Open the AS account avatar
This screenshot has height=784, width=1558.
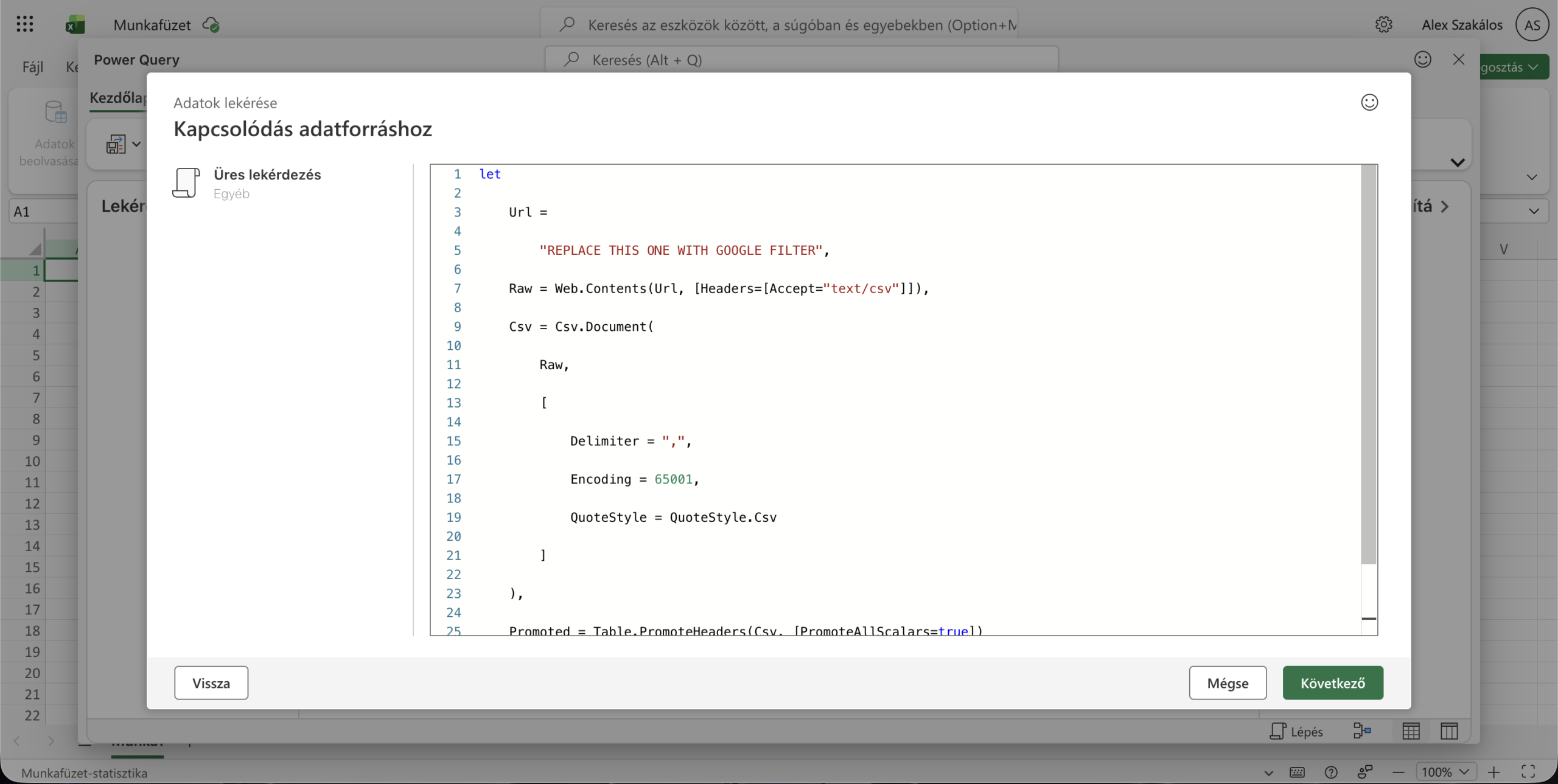pos(1532,25)
